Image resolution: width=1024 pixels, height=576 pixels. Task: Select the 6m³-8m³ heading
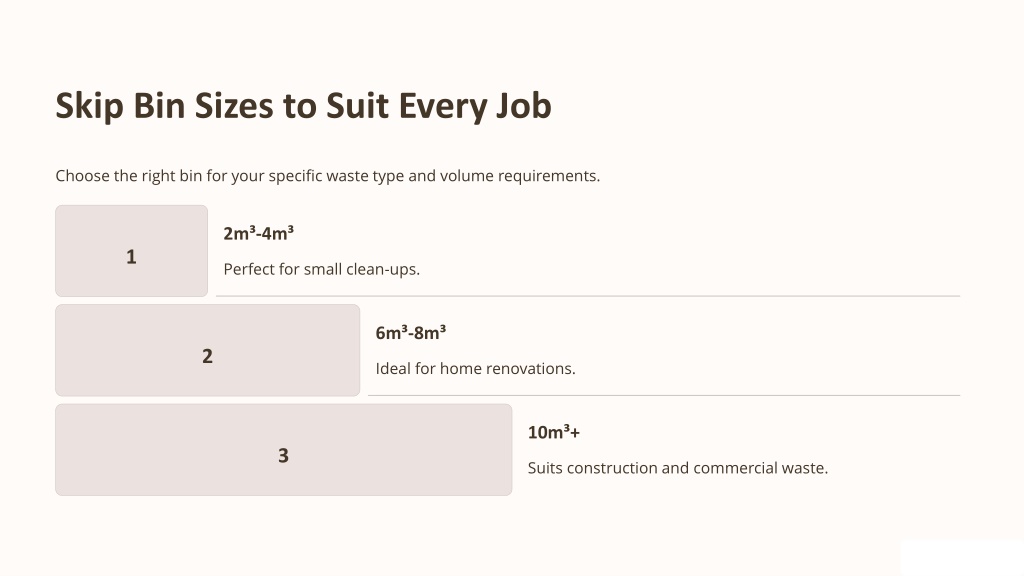coord(411,333)
